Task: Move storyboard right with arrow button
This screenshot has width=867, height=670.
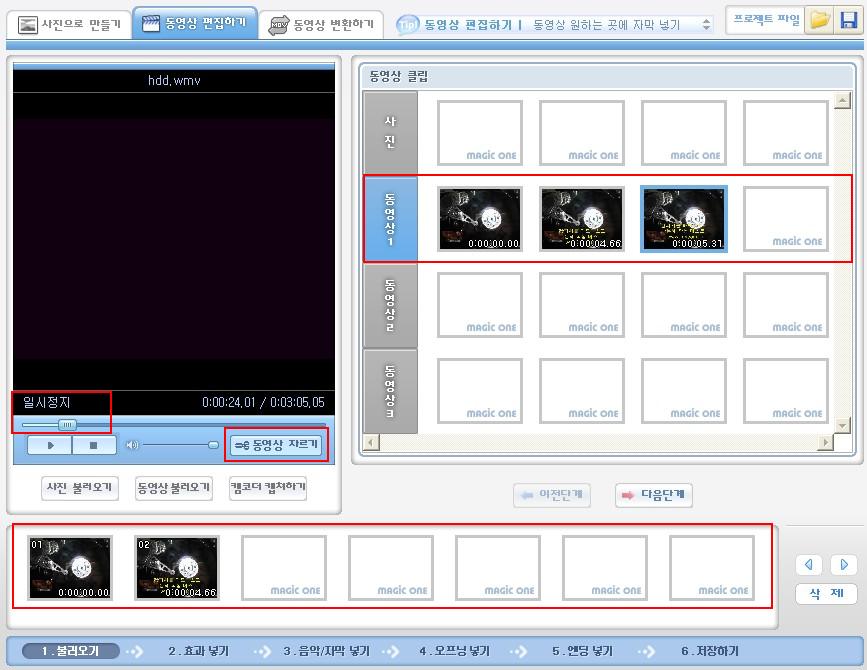Action: pyautogui.click(x=844, y=564)
